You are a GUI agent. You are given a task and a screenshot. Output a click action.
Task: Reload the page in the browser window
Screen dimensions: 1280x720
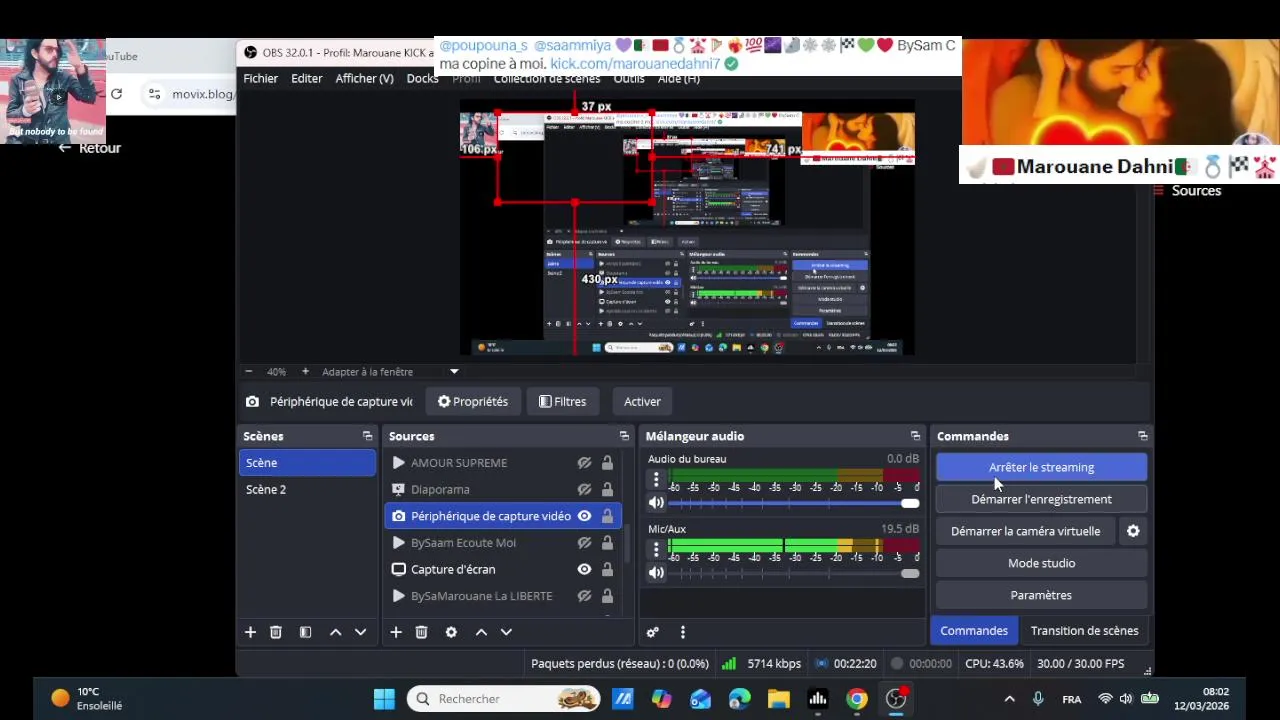click(116, 94)
